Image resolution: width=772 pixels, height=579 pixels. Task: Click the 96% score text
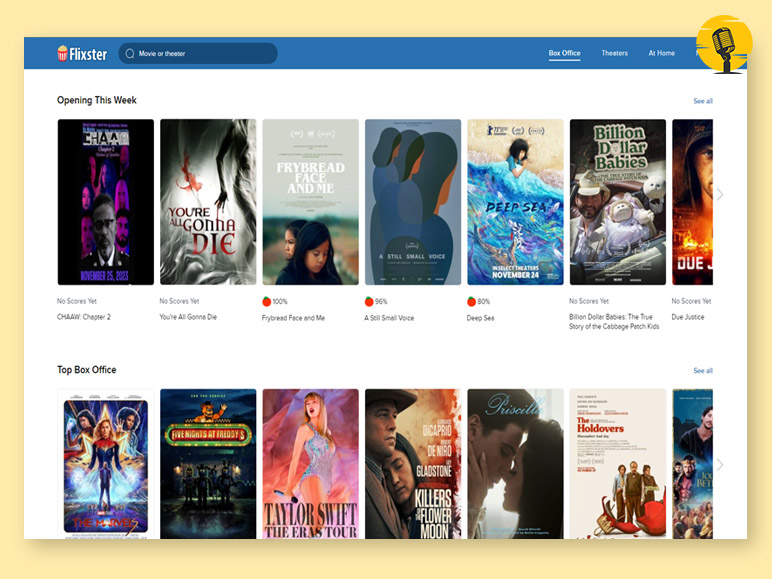tap(381, 301)
